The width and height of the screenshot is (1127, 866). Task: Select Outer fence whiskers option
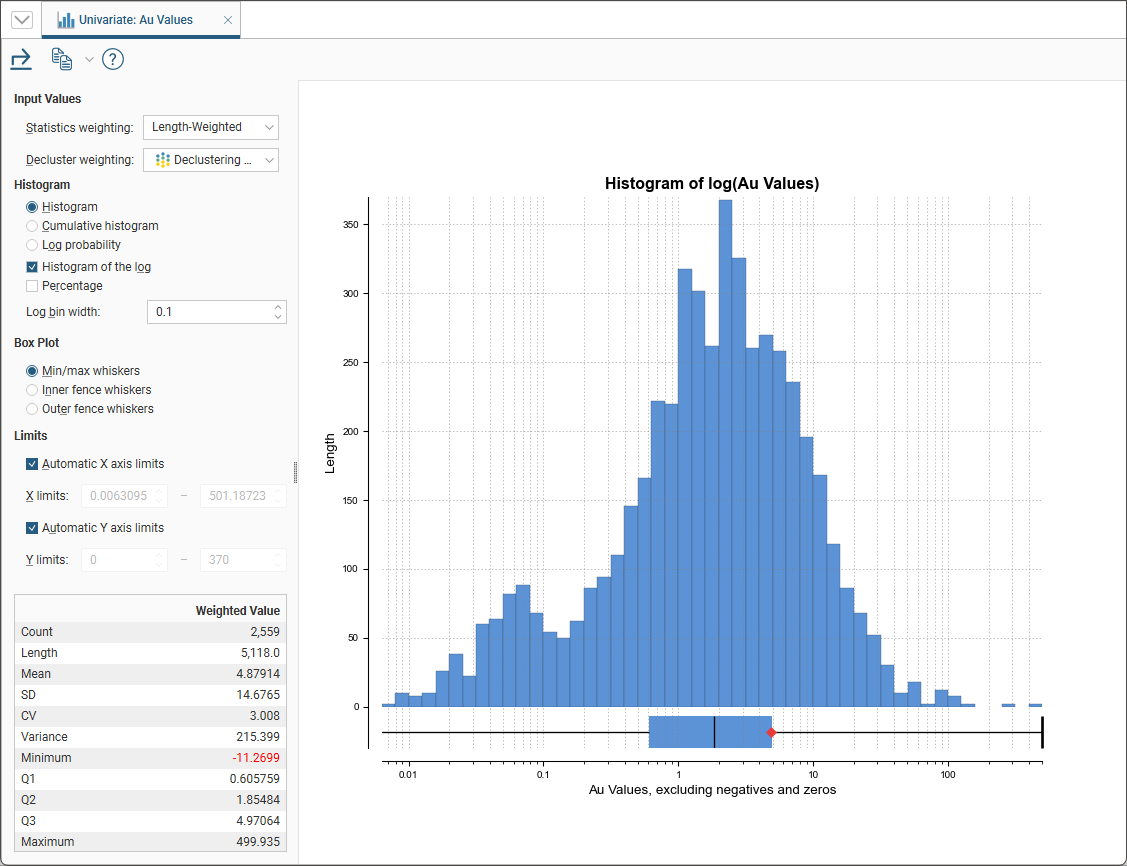pos(33,409)
